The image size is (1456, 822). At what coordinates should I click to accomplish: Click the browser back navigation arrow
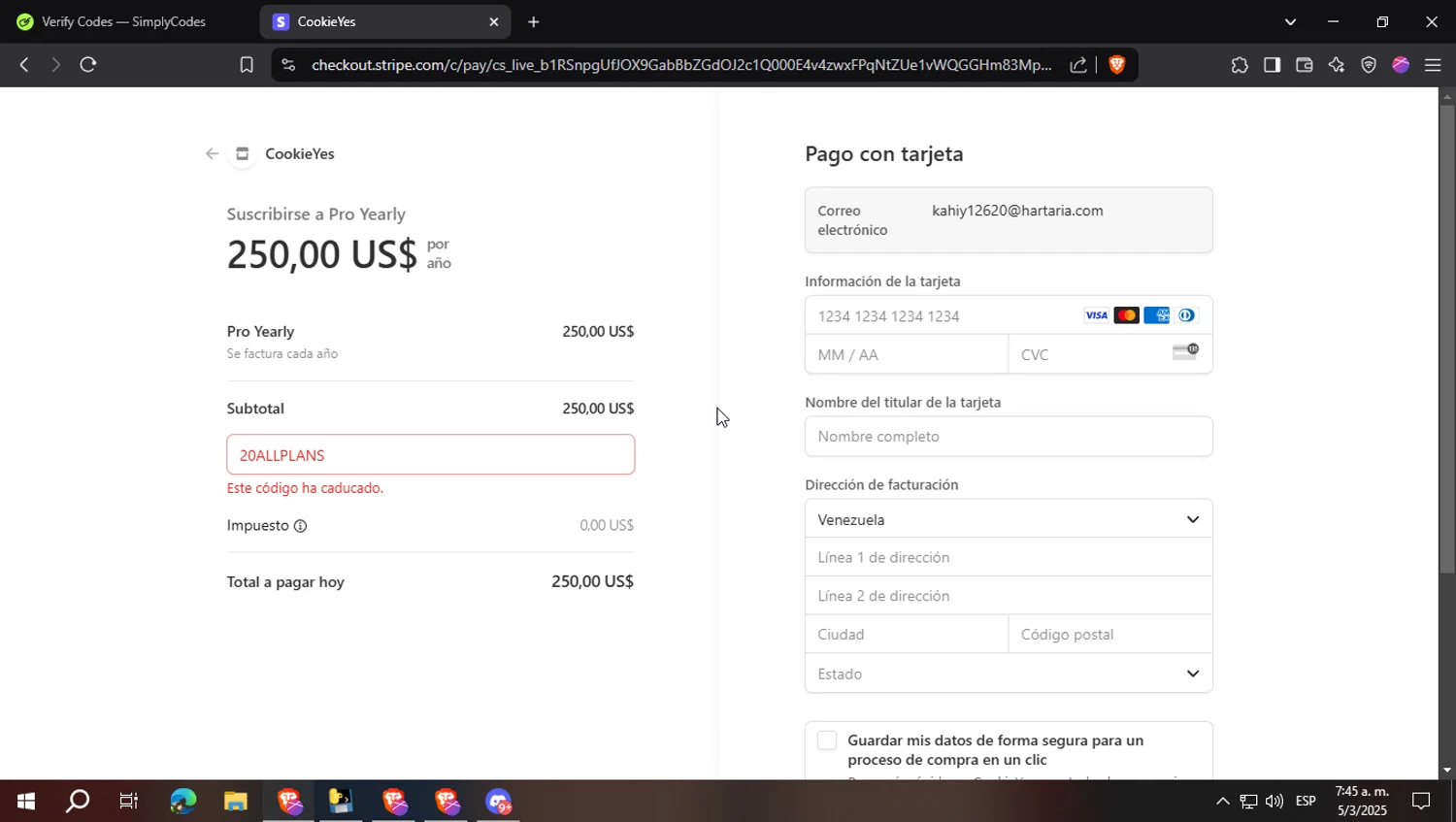click(x=24, y=65)
